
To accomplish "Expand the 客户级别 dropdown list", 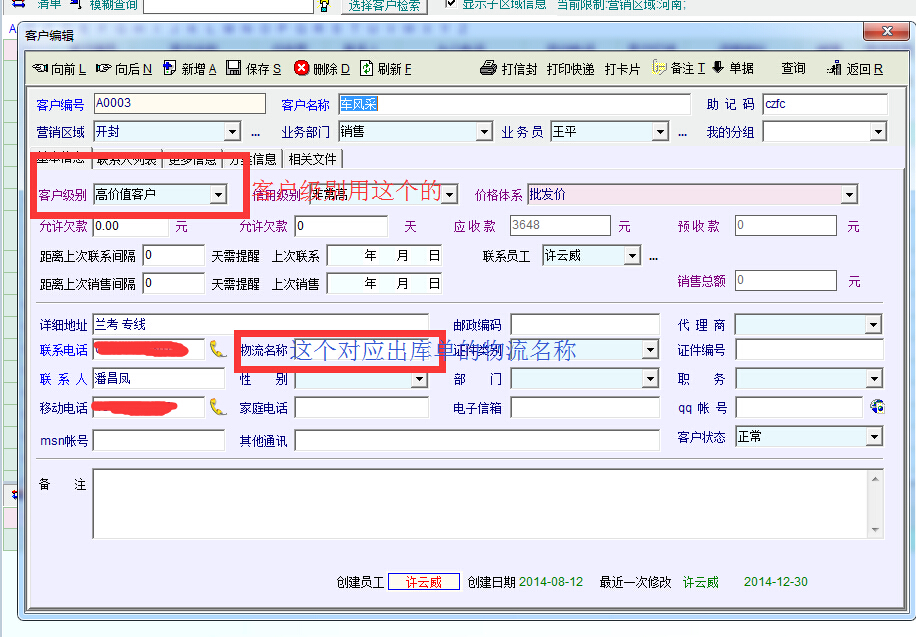I will pyautogui.click(x=218, y=195).
